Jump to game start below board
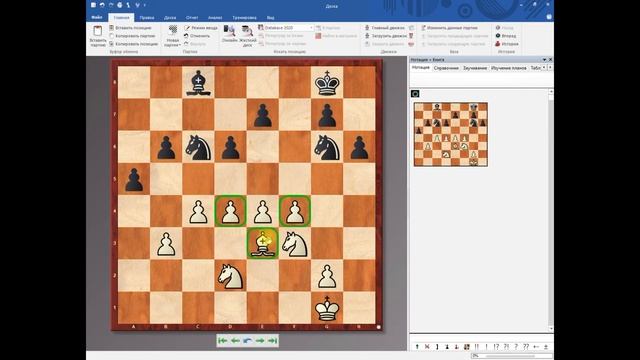Screen dimensions: 640x360 click(223, 340)
